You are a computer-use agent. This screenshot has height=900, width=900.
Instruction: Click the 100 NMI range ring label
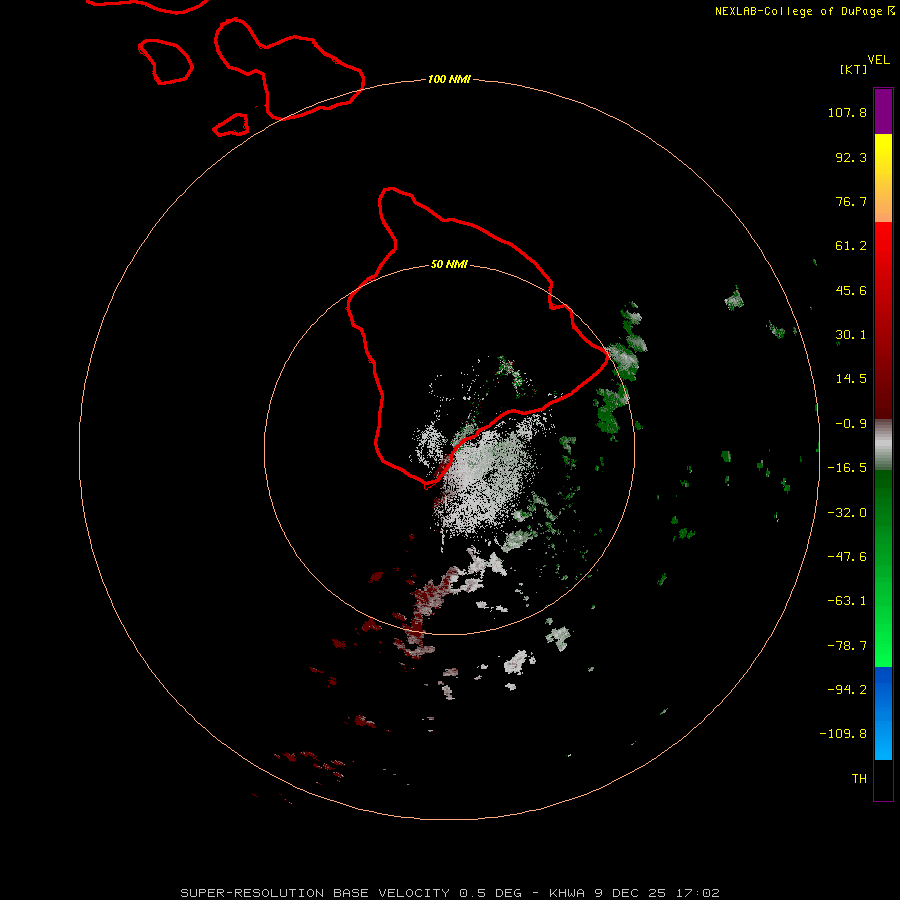(x=449, y=79)
